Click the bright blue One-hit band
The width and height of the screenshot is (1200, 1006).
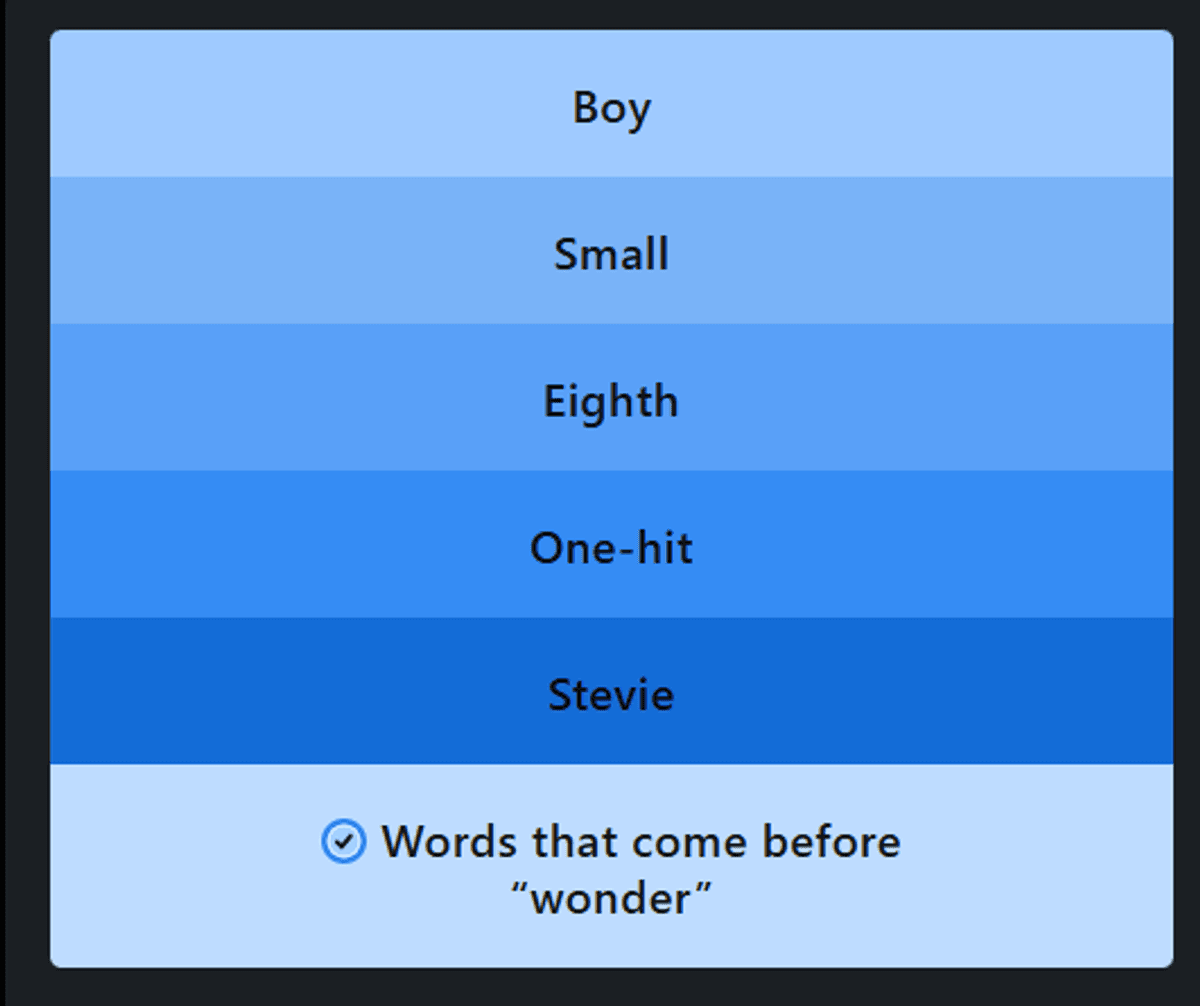click(x=300, y=545)
